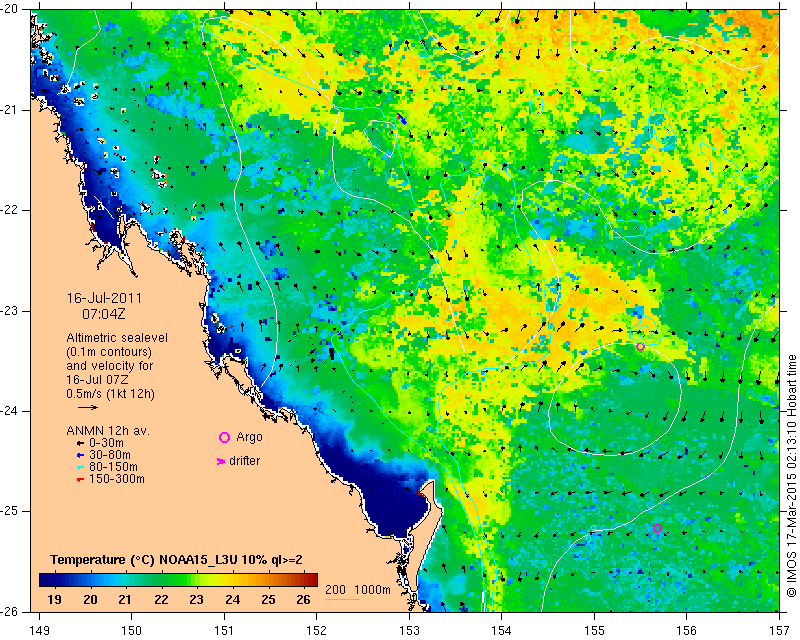Click the blue 30-80m legend arrow
The height and width of the screenshot is (640, 800).
(80, 455)
